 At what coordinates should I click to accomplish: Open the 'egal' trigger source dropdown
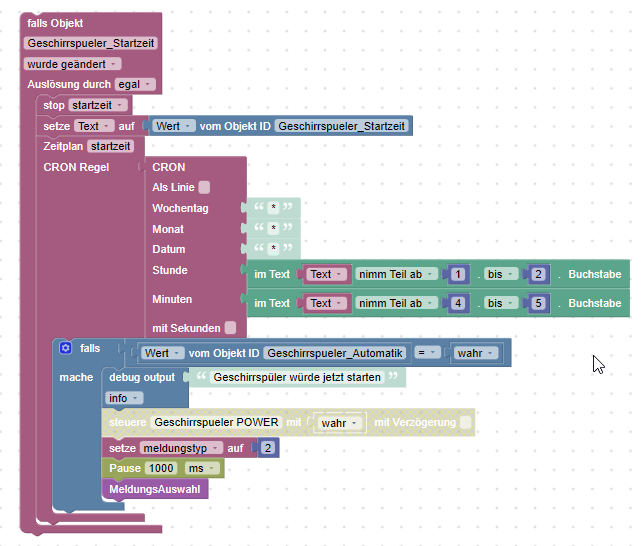coord(135,85)
